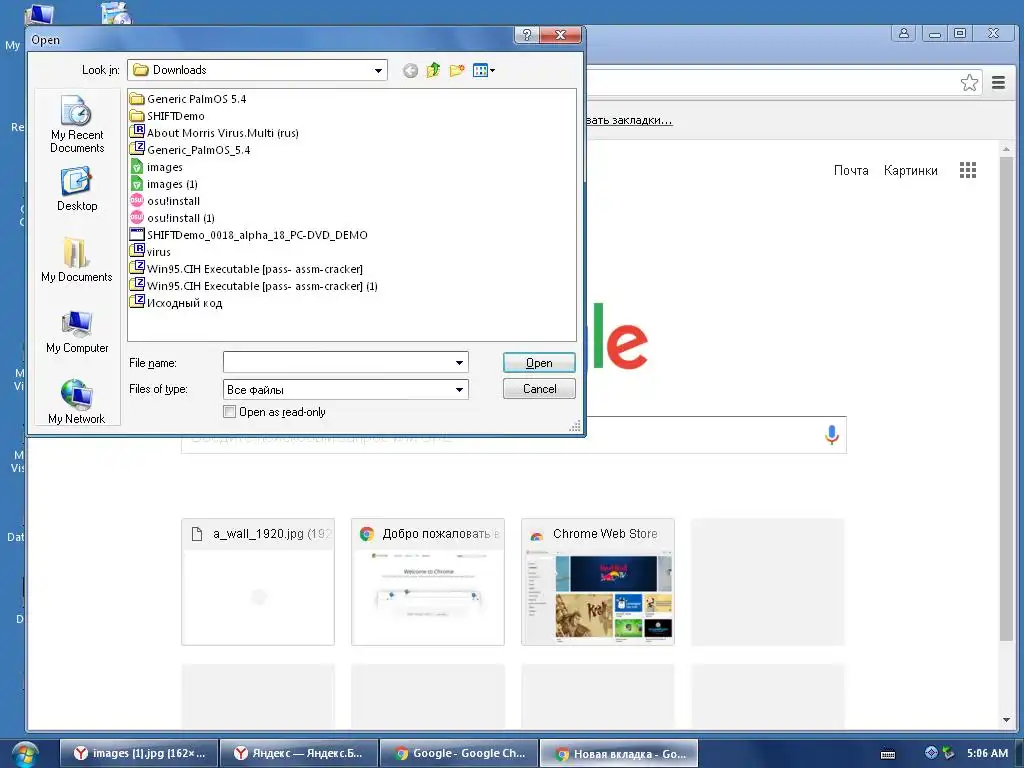Click the Cancel button in dialog
The height and width of the screenshot is (768, 1024).
click(x=539, y=389)
